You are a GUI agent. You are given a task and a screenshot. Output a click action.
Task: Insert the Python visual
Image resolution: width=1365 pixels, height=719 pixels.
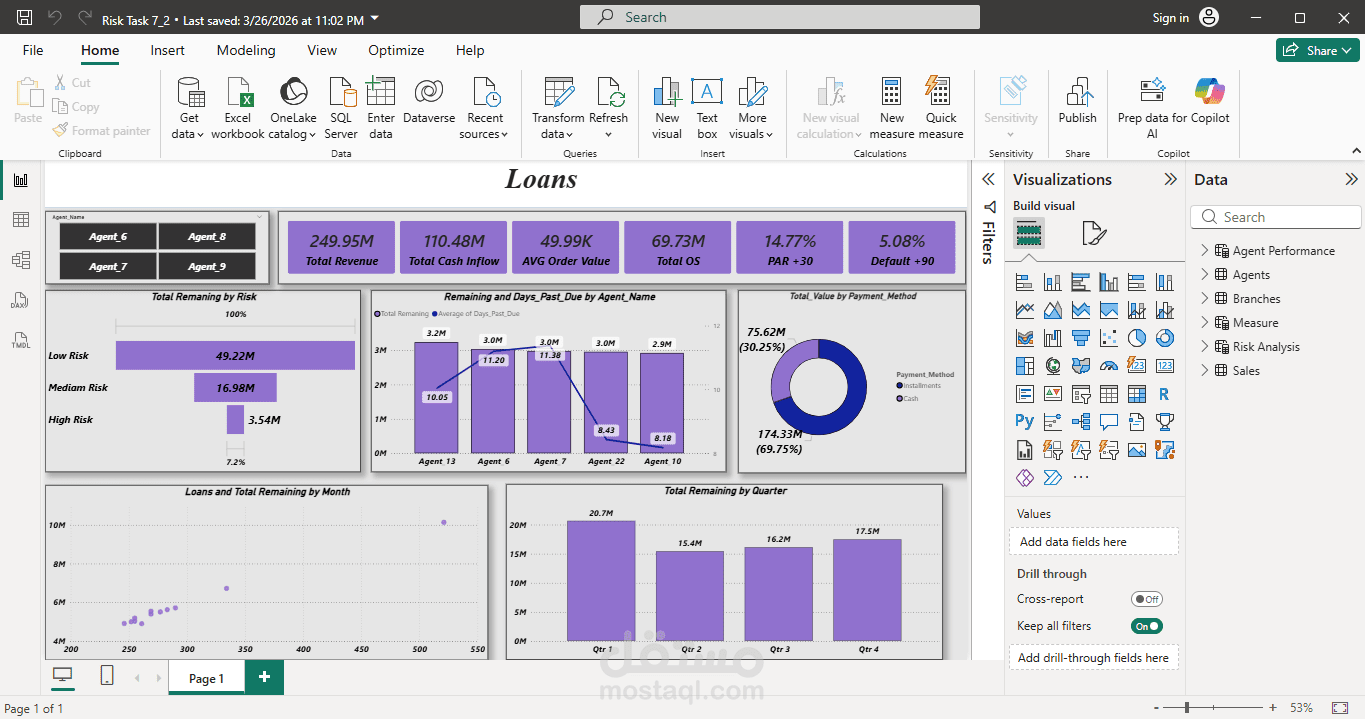pyautogui.click(x=1024, y=422)
